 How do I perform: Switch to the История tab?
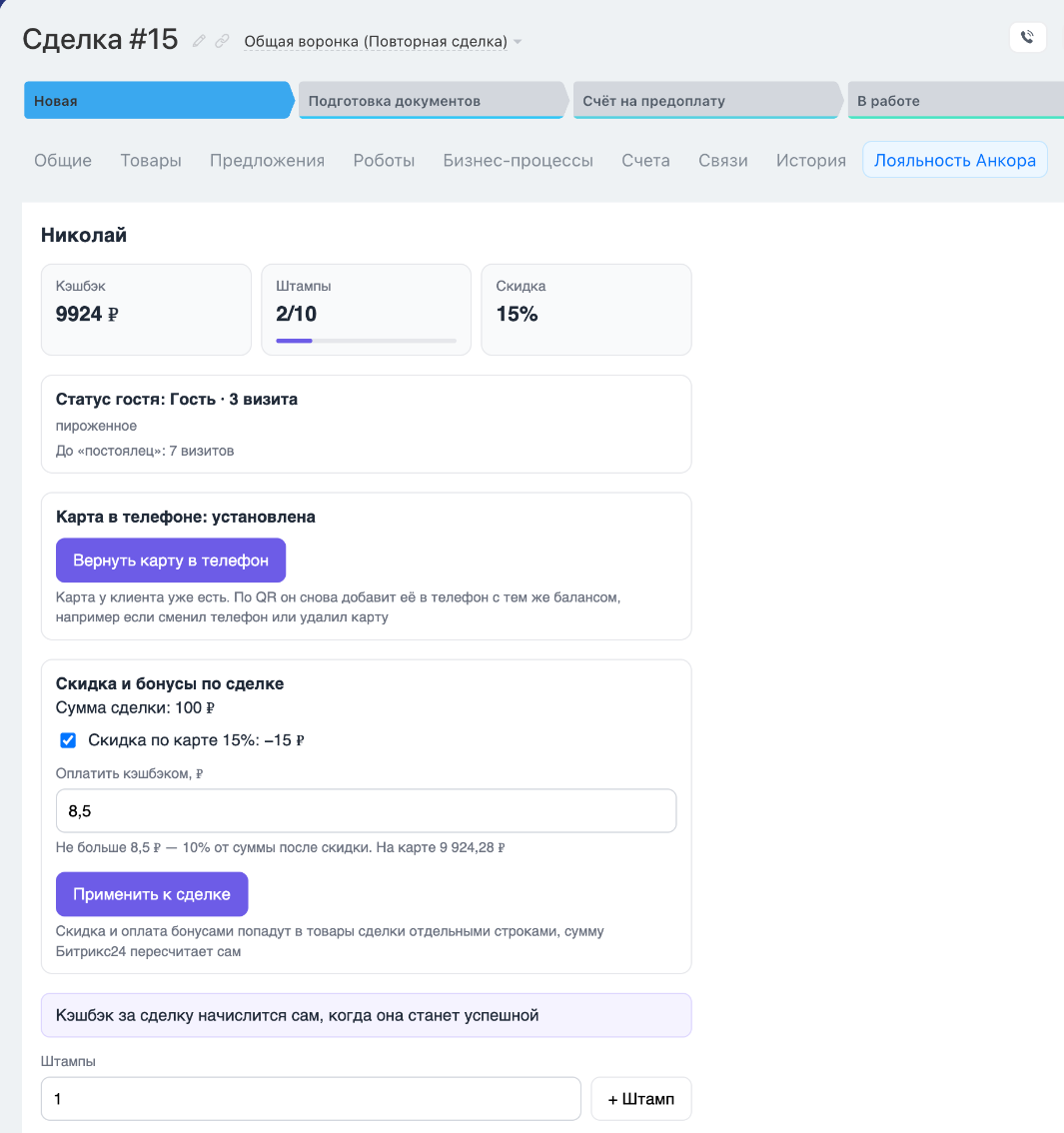[810, 161]
